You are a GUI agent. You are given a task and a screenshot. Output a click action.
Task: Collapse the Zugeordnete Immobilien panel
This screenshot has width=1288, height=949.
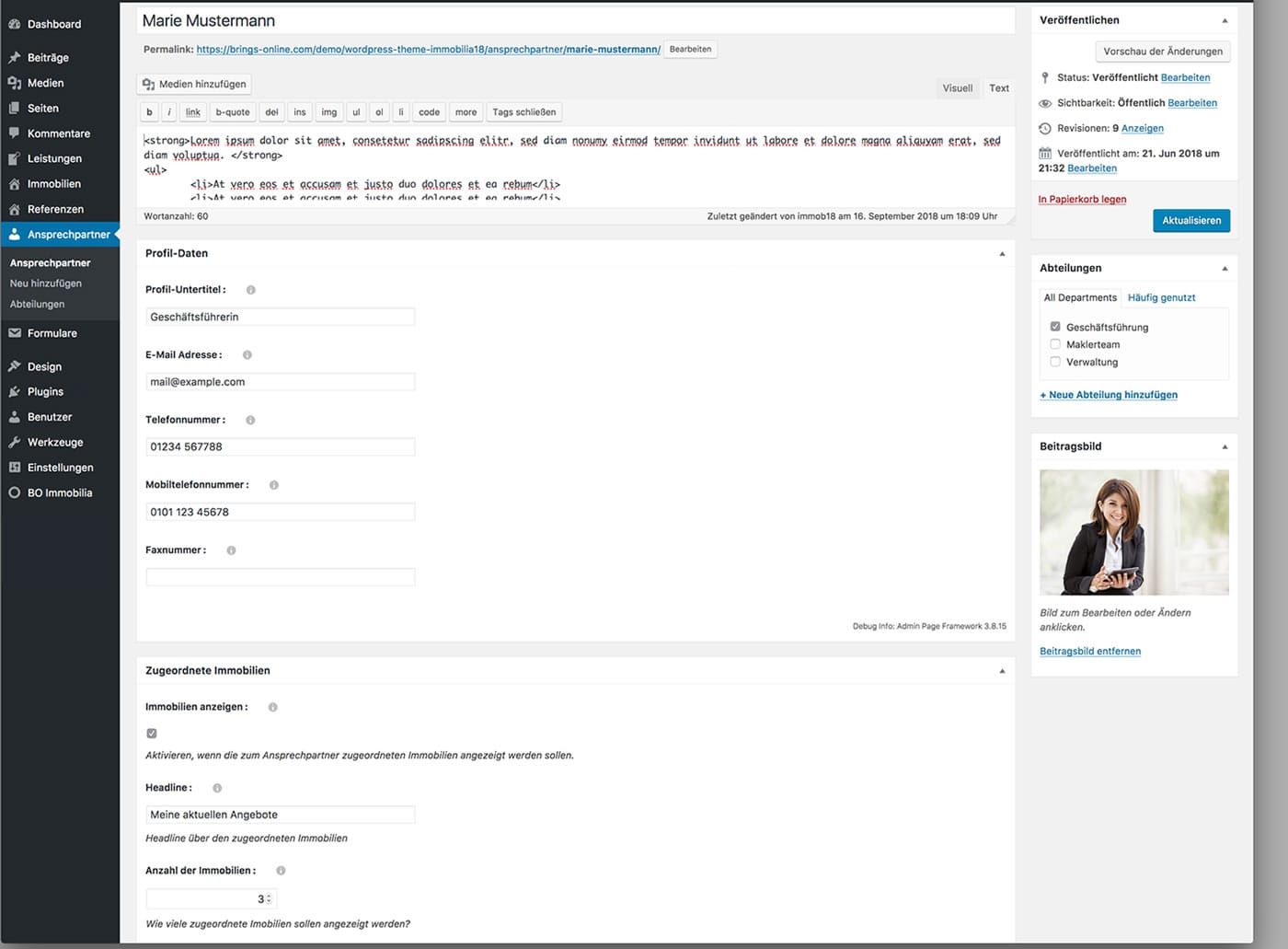click(x=1002, y=671)
